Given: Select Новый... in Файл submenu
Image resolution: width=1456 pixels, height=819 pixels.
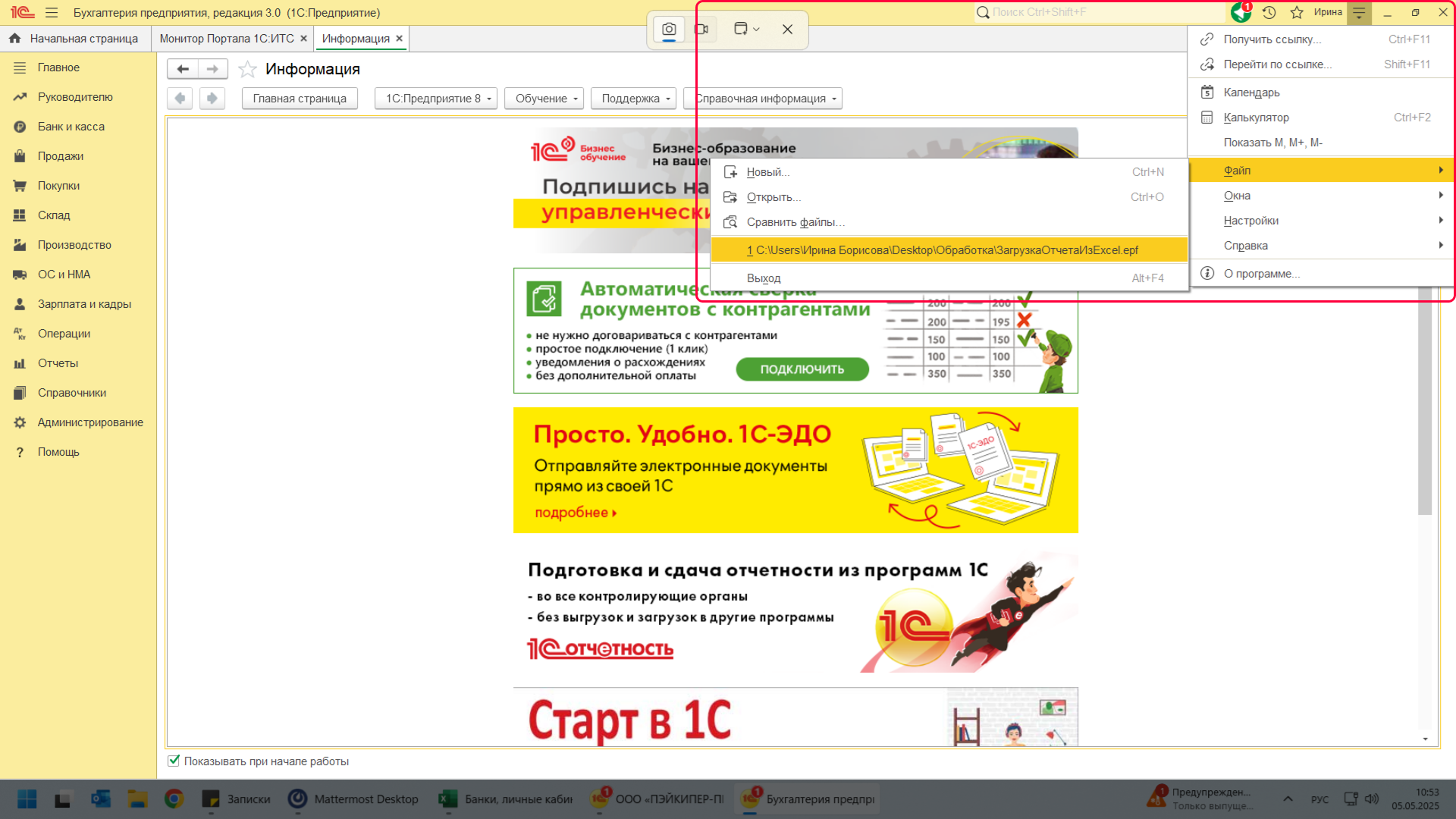Looking at the screenshot, I should pyautogui.click(x=949, y=172).
